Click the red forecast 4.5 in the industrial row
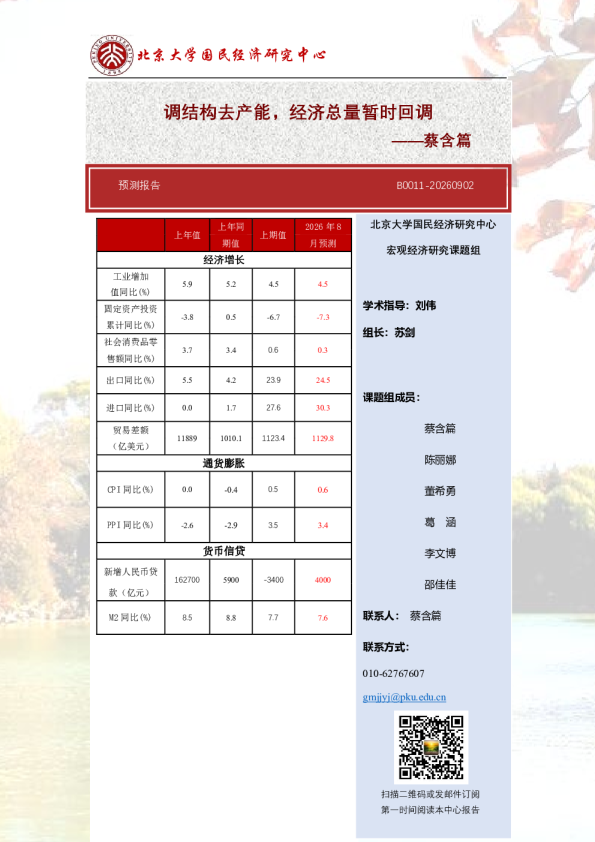Image resolution: width=595 pixels, height=842 pixels. [323, 284]
